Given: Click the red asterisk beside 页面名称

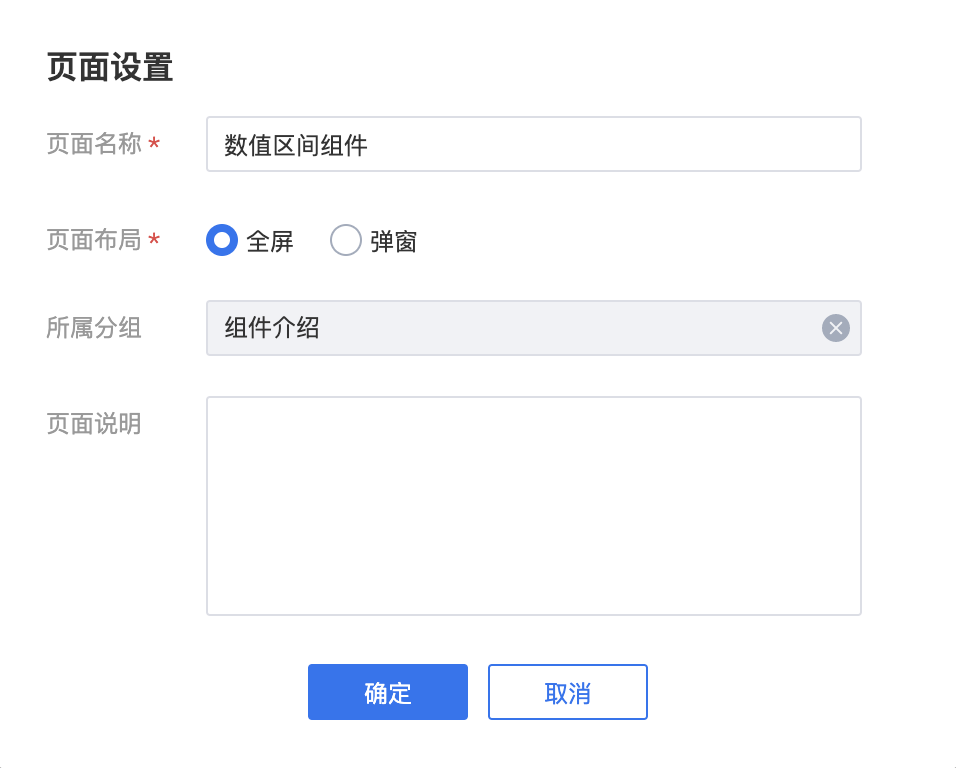Looking at the screenshot, I should click(x=154, y=143).
